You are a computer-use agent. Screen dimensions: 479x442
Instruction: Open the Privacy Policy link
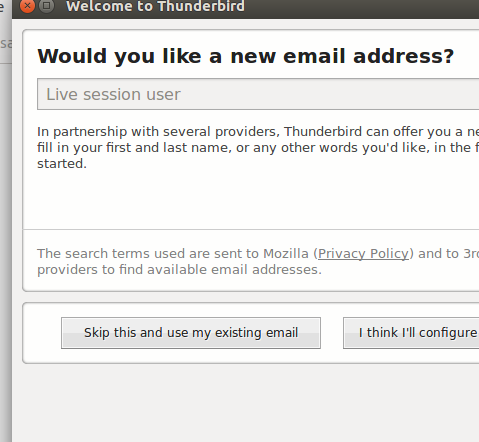tap(363, 254)
